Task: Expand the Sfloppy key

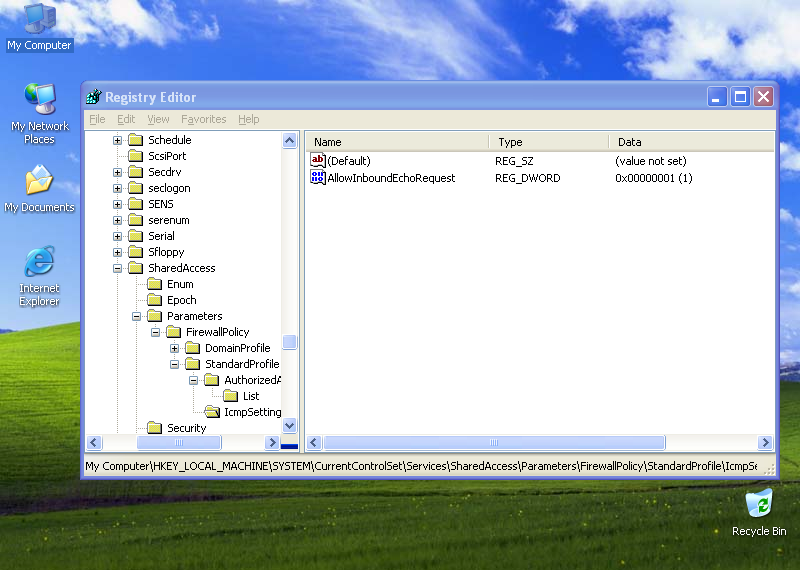Action: pyautogui.click(x=117, y=252)
